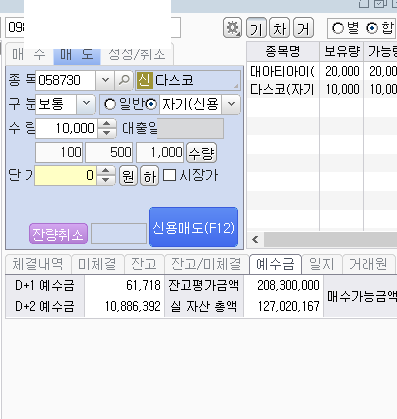The width and height of the screenshot is (397, 419).
Task: Increase price with the up arrow
Action: pyautogui.click(x=105, y=171)
